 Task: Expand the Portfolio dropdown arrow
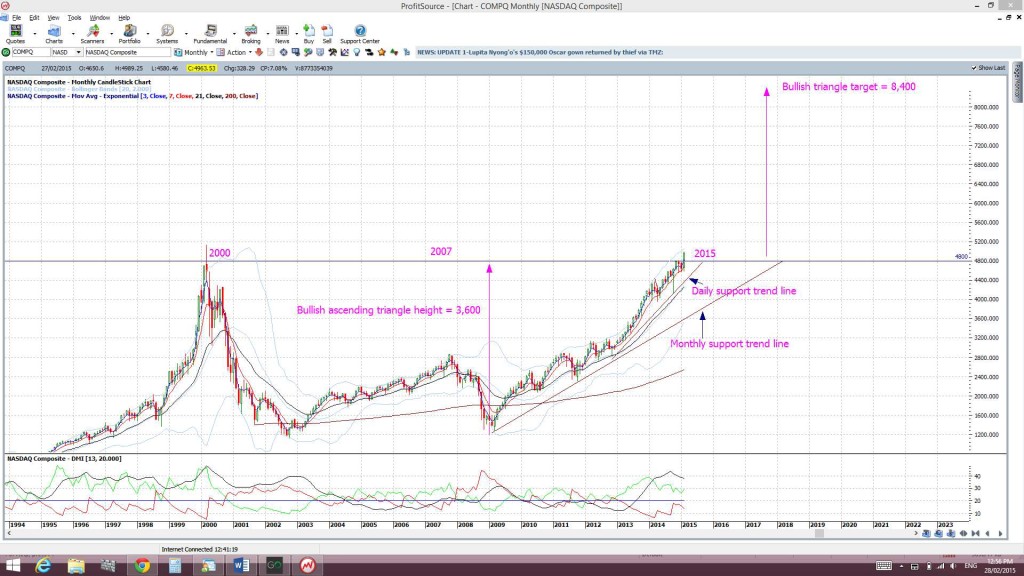click(148, 33)
